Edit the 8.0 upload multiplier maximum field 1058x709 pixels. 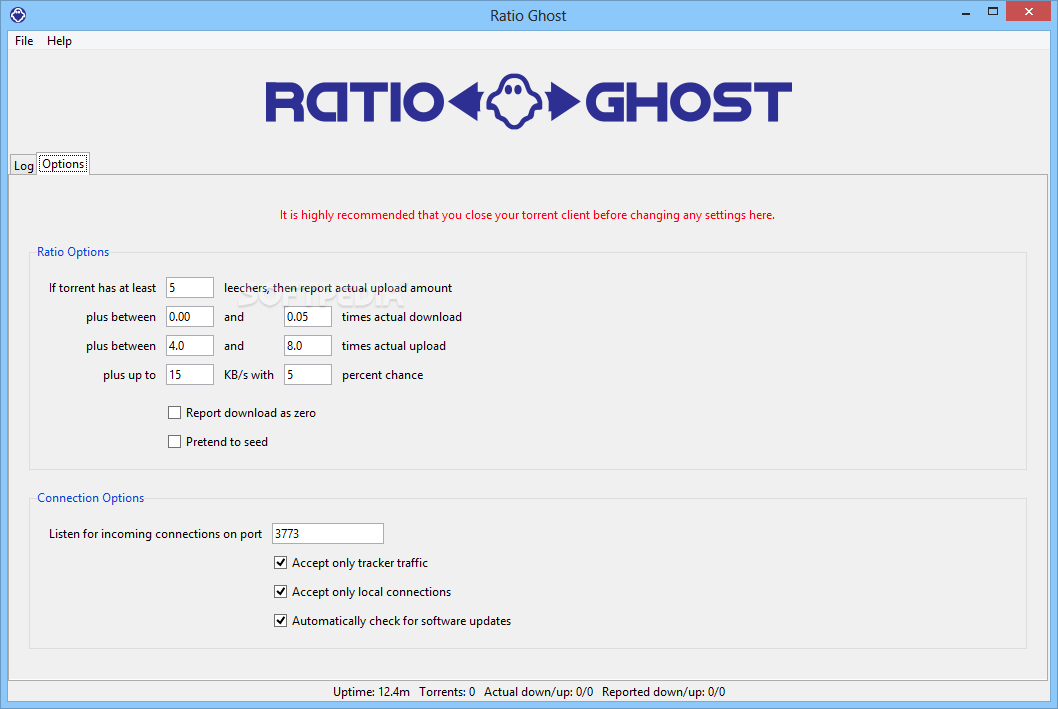[308, 345]
